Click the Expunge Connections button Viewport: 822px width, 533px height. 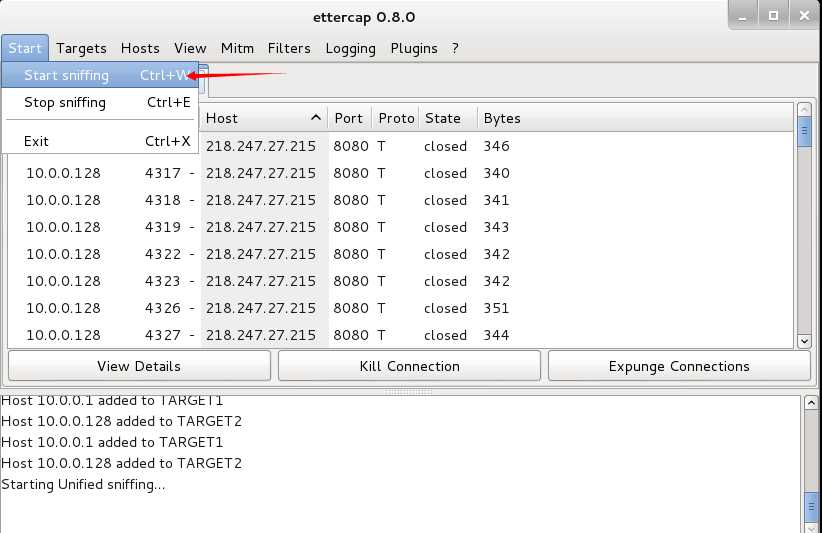tap(679, 366)
